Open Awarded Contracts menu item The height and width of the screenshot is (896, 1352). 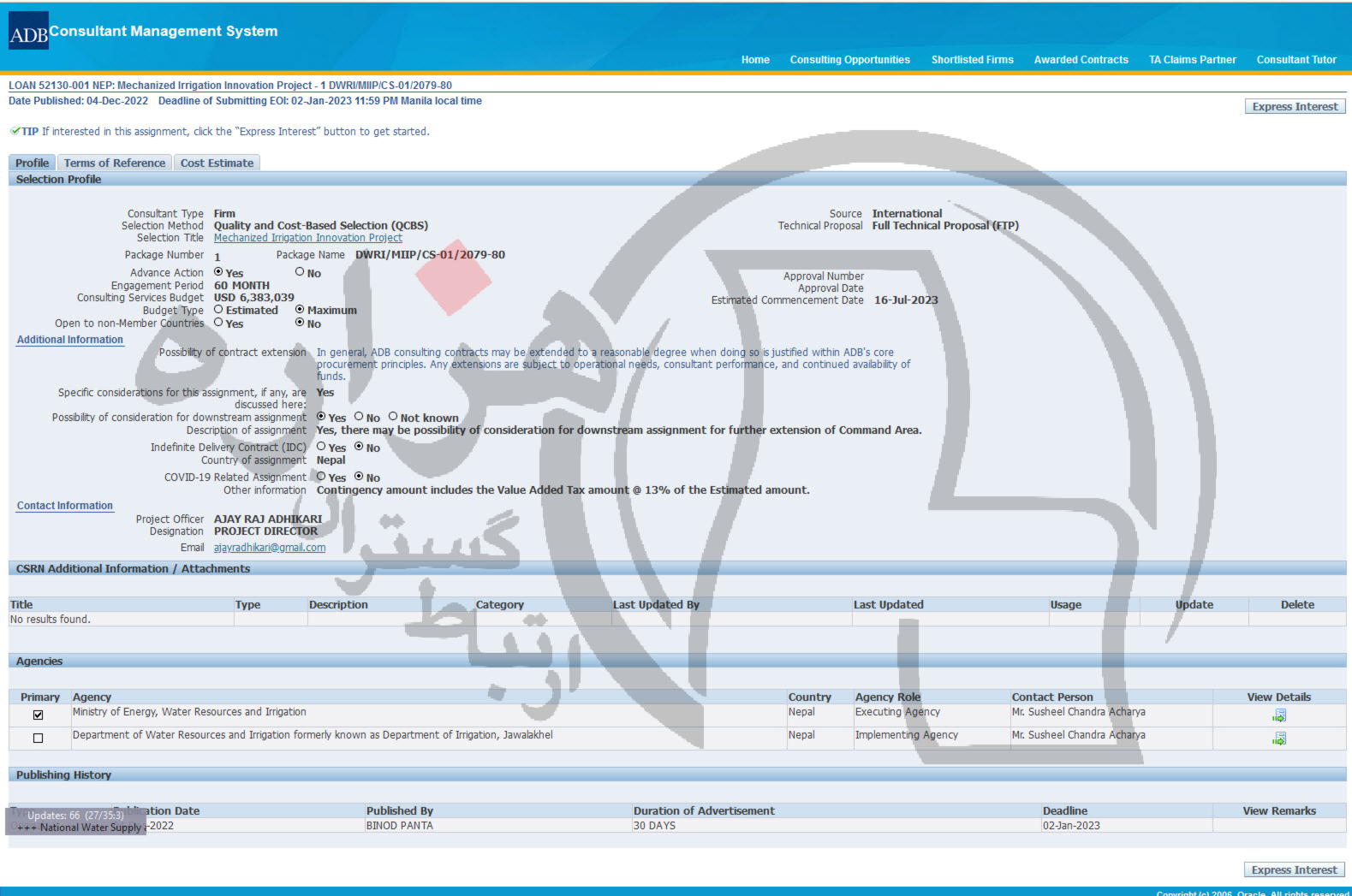[x=1081, y=60]
